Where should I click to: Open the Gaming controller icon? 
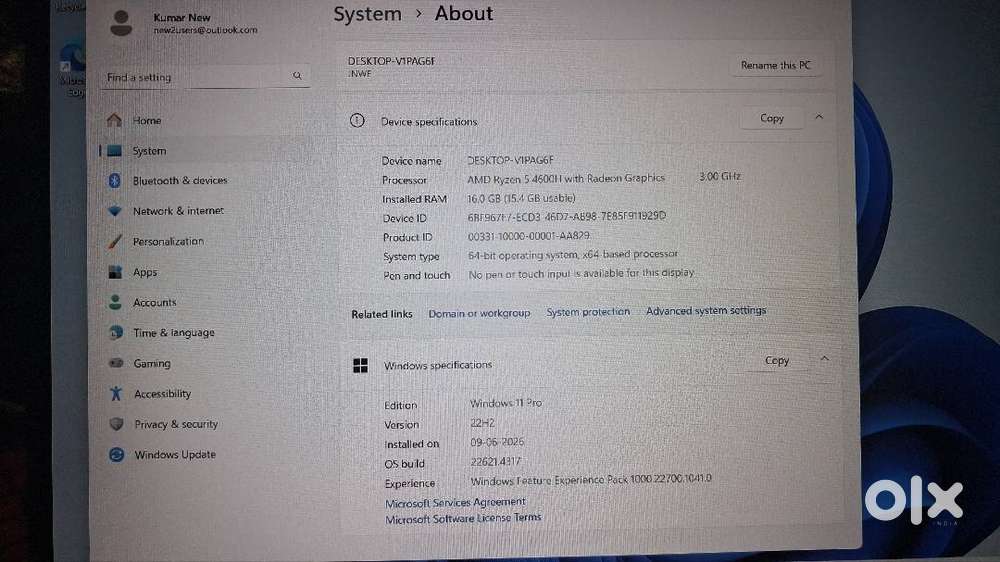click(116, 363)
